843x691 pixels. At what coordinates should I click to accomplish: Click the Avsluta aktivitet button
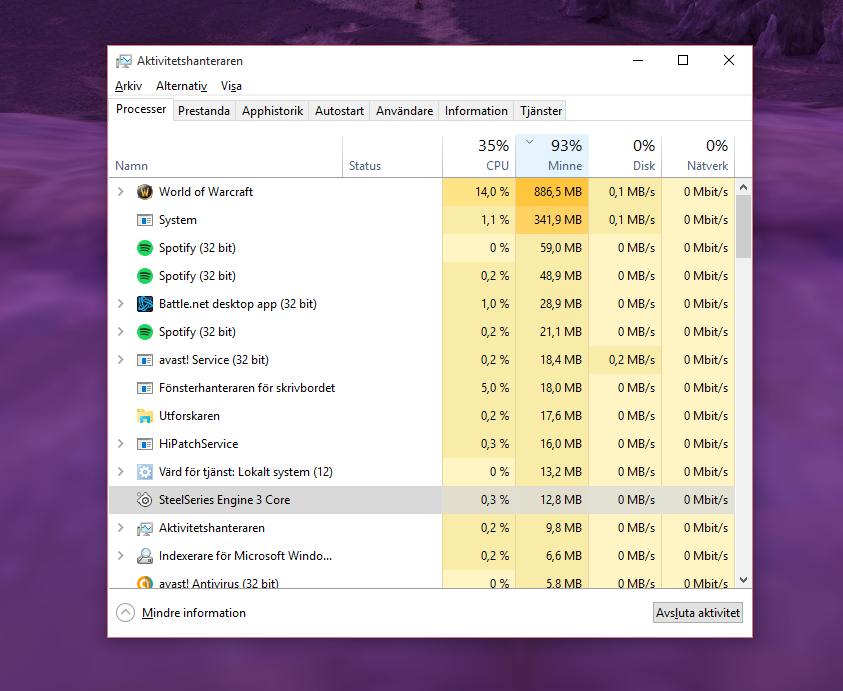[698, 613]
